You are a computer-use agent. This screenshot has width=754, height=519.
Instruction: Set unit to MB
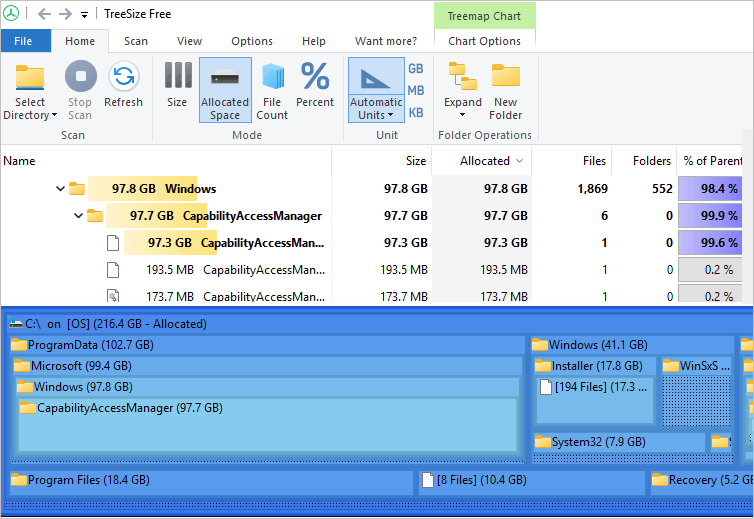coord(416,90)
